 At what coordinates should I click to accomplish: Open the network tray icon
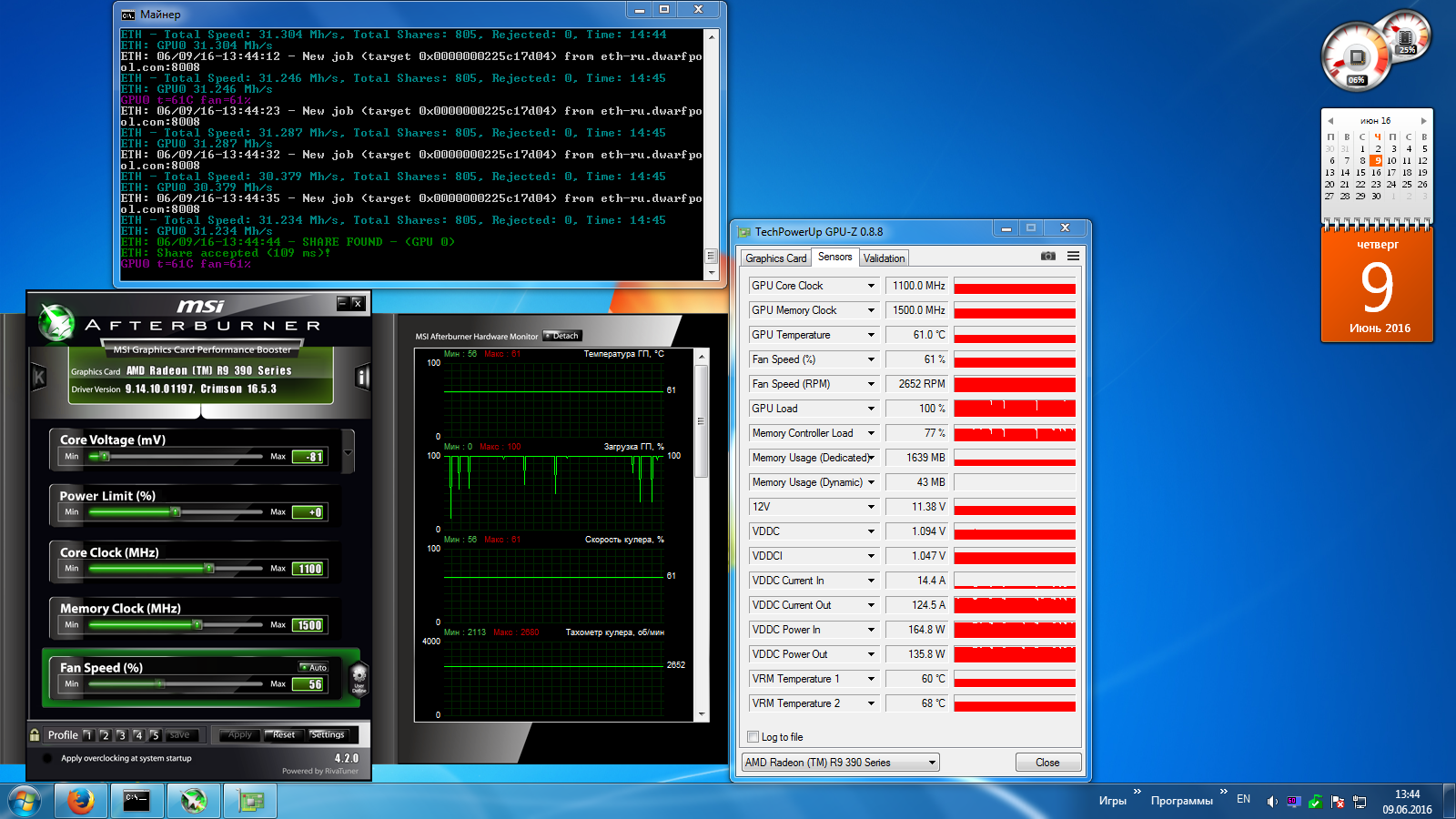(1360, 802)
